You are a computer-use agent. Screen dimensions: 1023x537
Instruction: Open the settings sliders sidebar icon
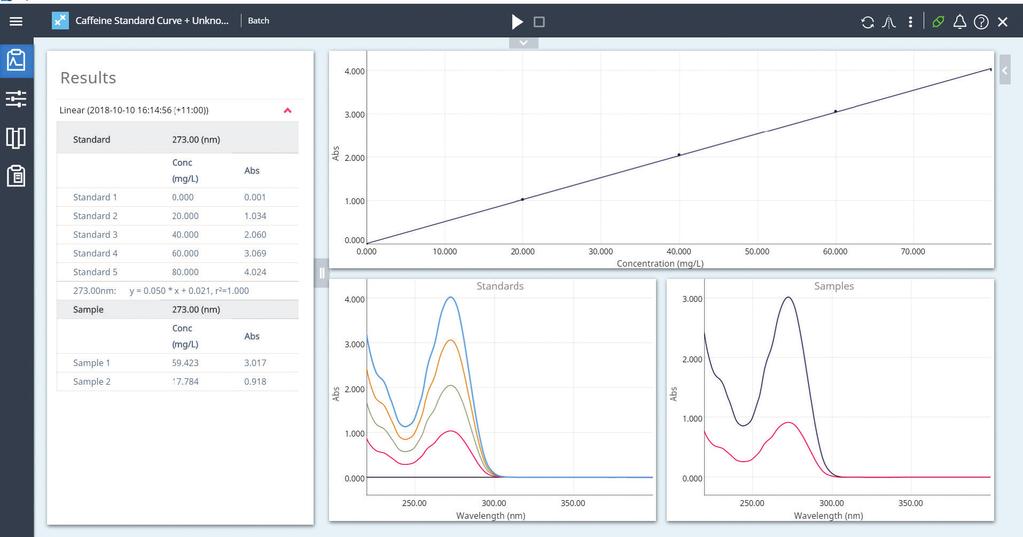[16, 99]
